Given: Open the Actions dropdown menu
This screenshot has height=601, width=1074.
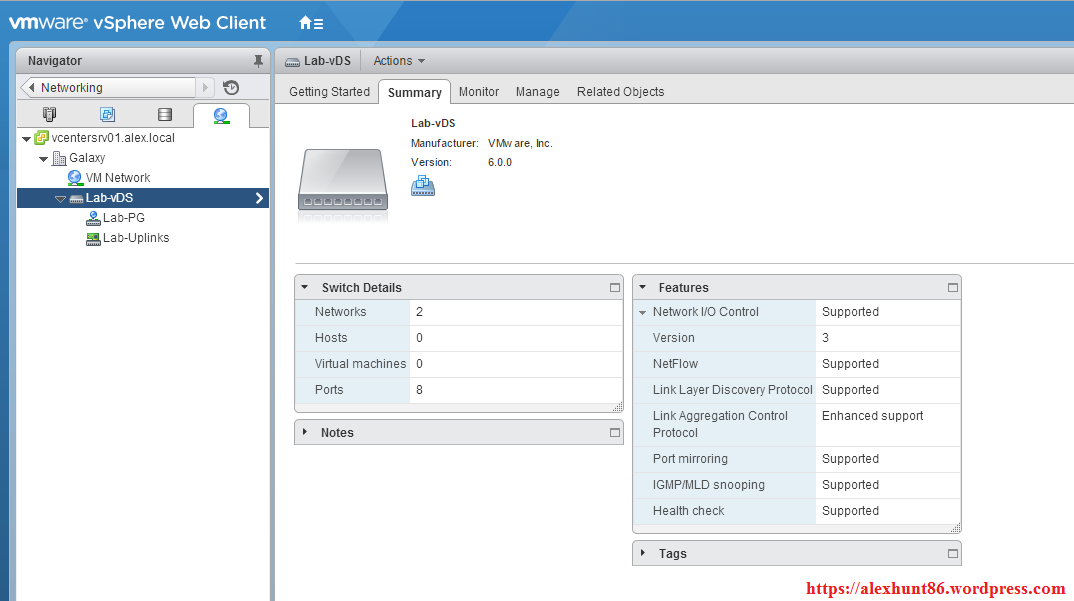Looking at the screenshot, I should [x=399, y=61].
